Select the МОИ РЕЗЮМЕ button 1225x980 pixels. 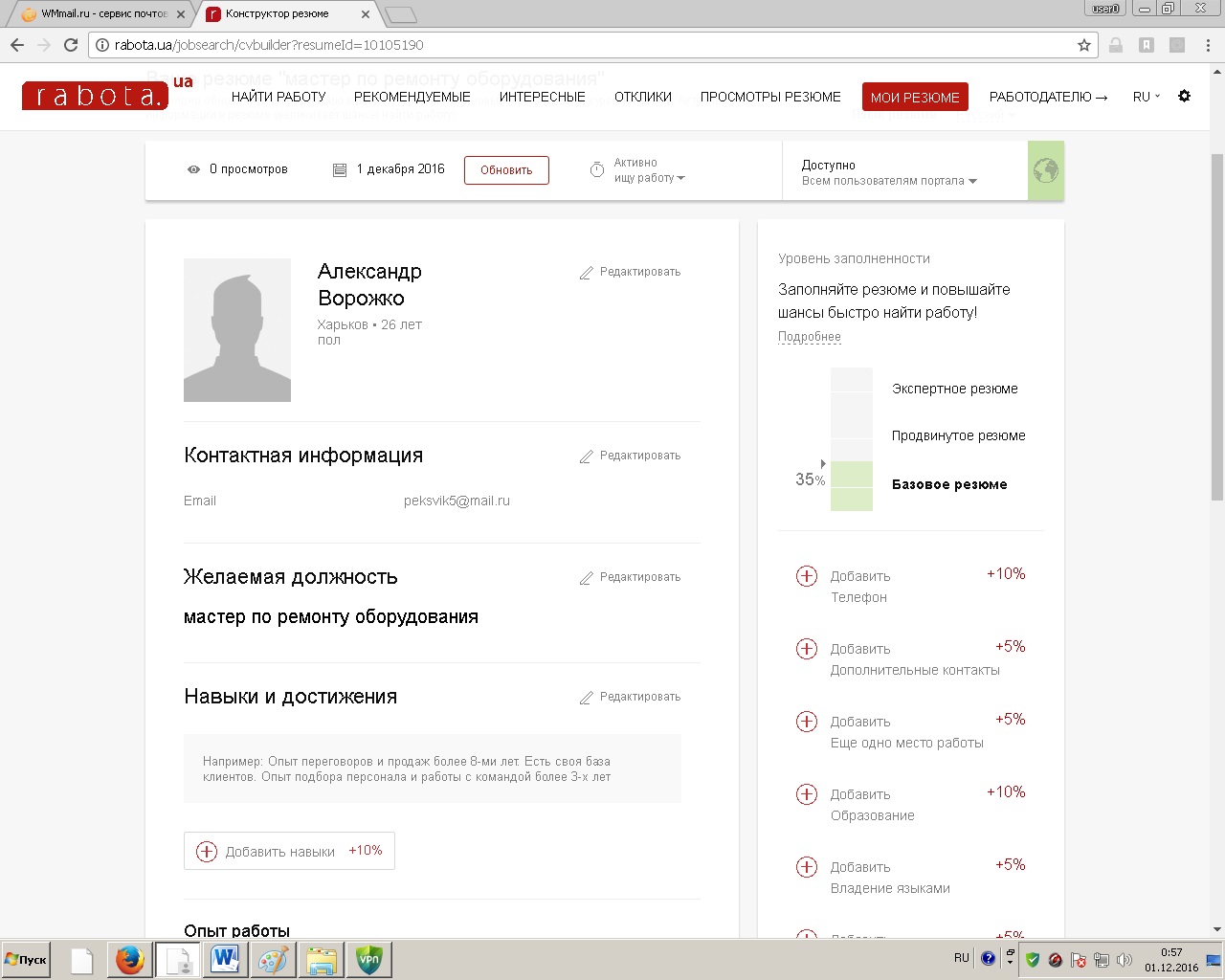click(x=915, y=97)
